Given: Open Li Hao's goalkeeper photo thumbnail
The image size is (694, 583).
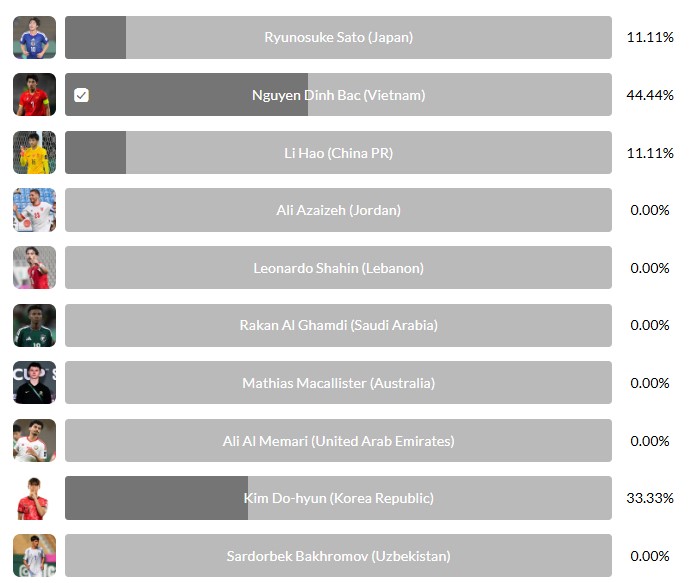Looking at the screenshot, I should [x=34, y=153].
